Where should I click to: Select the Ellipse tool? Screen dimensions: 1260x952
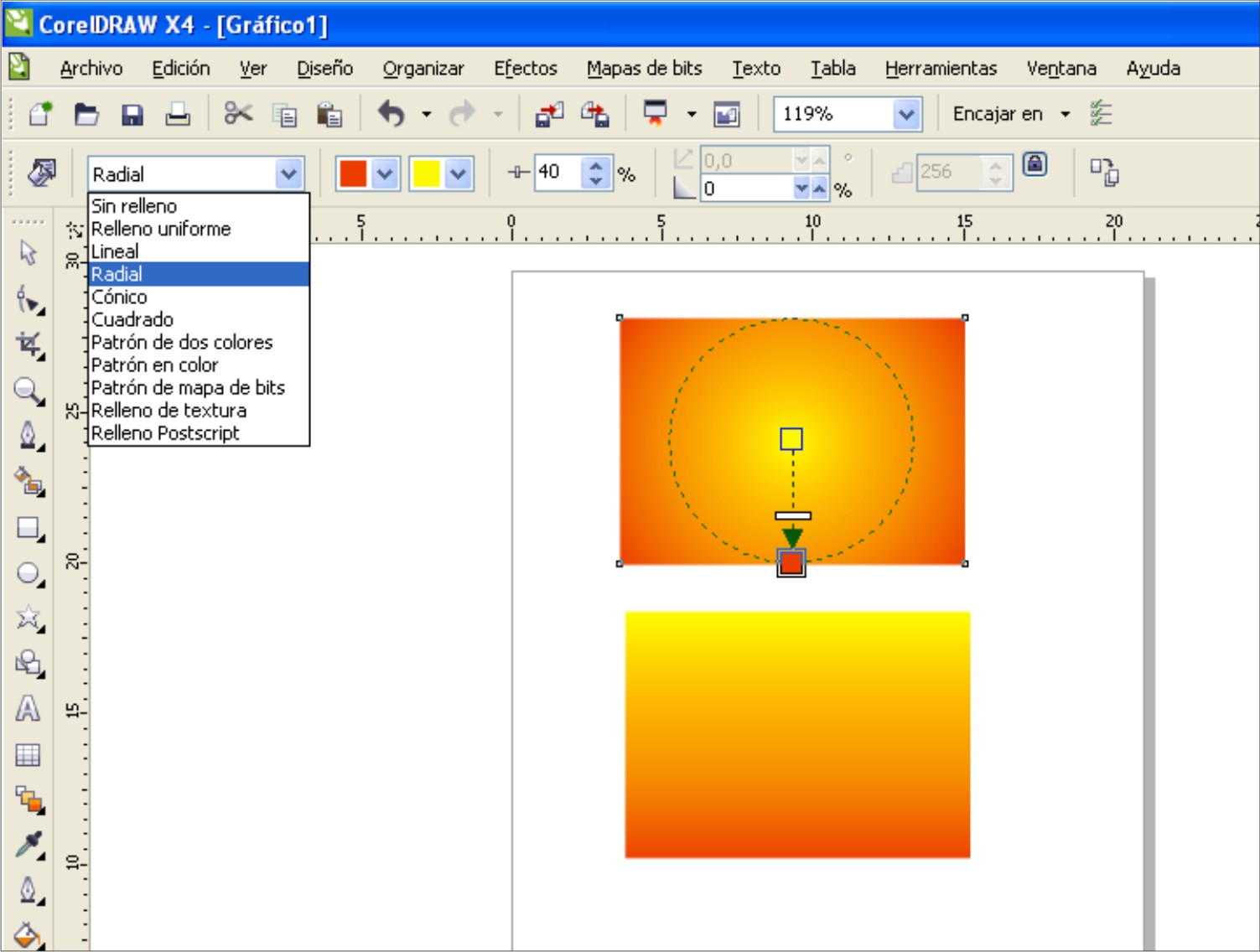28,572
